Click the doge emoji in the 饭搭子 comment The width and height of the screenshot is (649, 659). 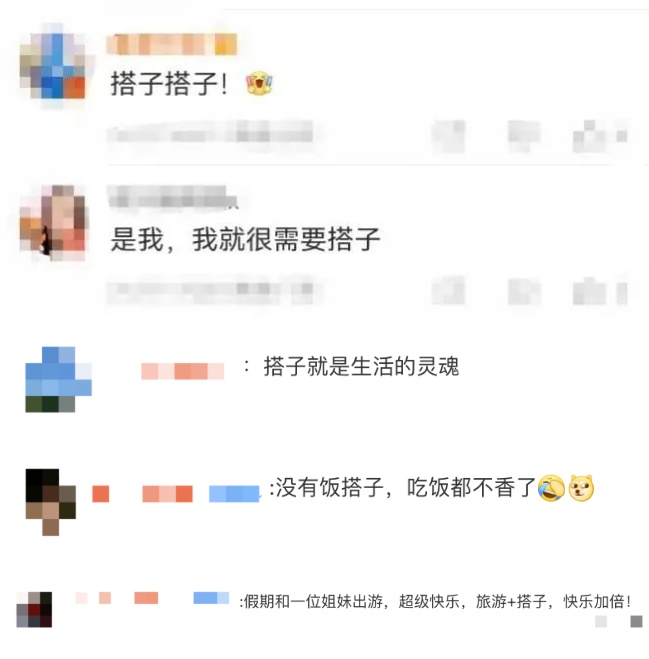click(581, 488)
